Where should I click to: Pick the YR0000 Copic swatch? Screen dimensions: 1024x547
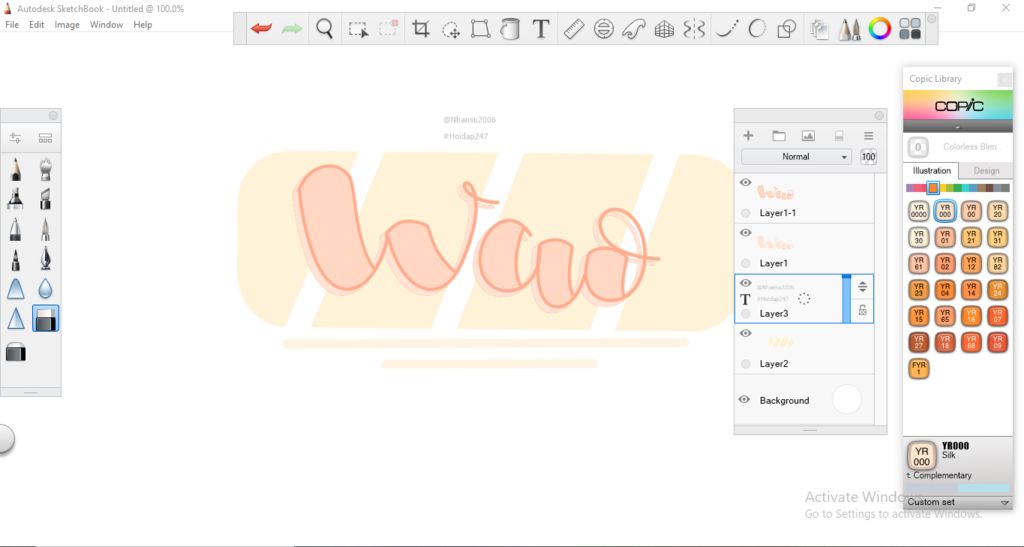coord(919,211)
